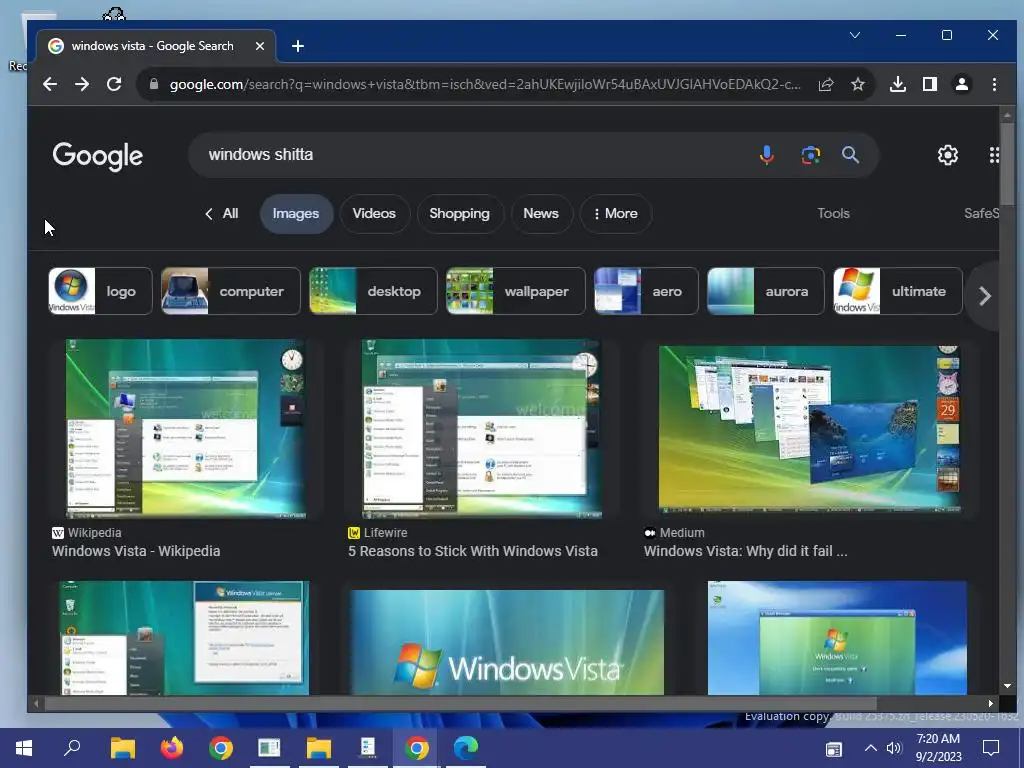Open 'Windows Vista: Why did it fail' link

click(x=745, y=551)
